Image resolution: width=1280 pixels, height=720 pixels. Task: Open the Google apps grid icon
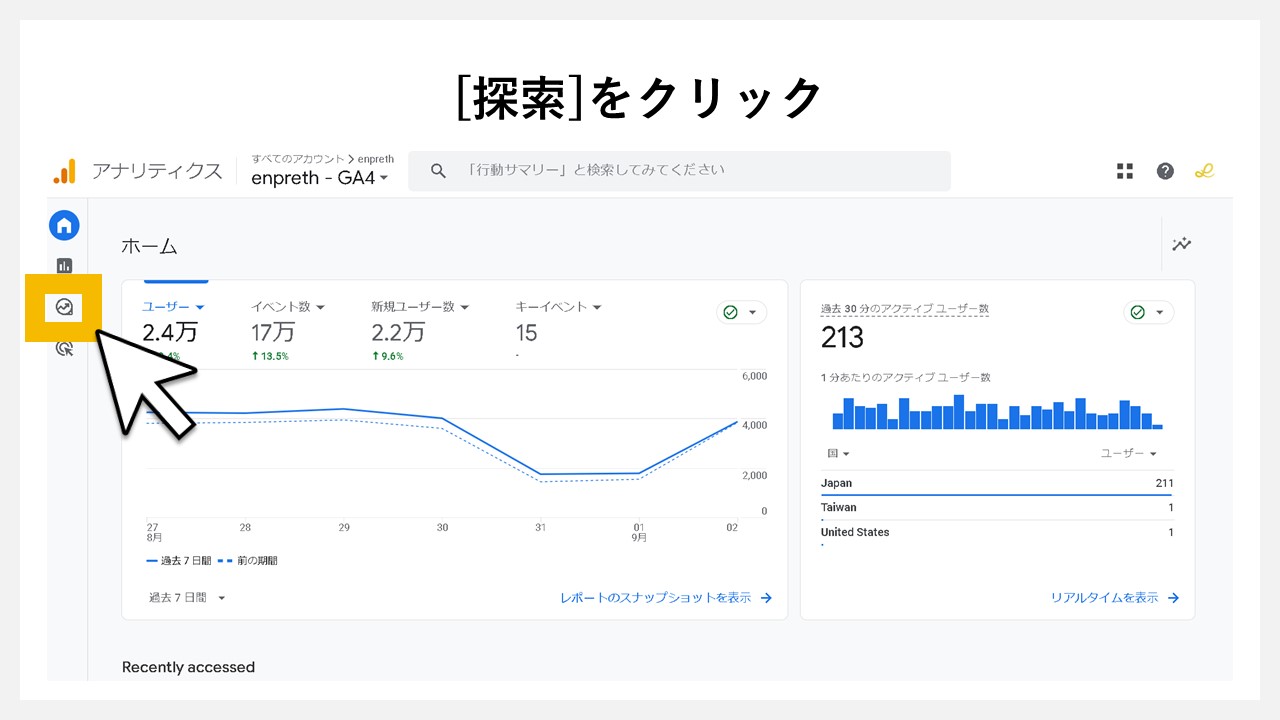click(1125, 170)
